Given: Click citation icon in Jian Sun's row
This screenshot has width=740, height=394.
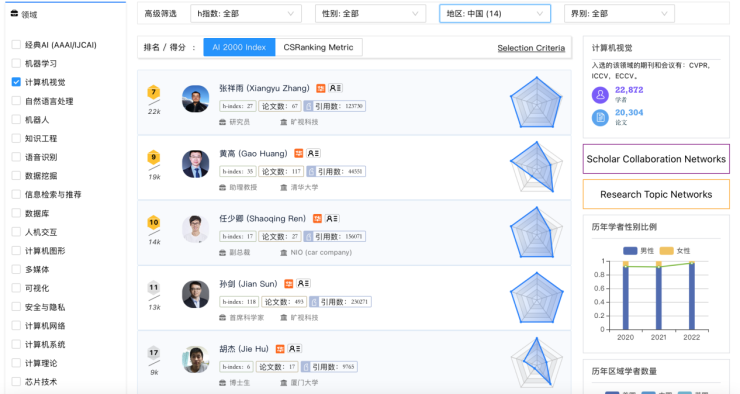Looking at the screenshot, I should click(314, 302).
